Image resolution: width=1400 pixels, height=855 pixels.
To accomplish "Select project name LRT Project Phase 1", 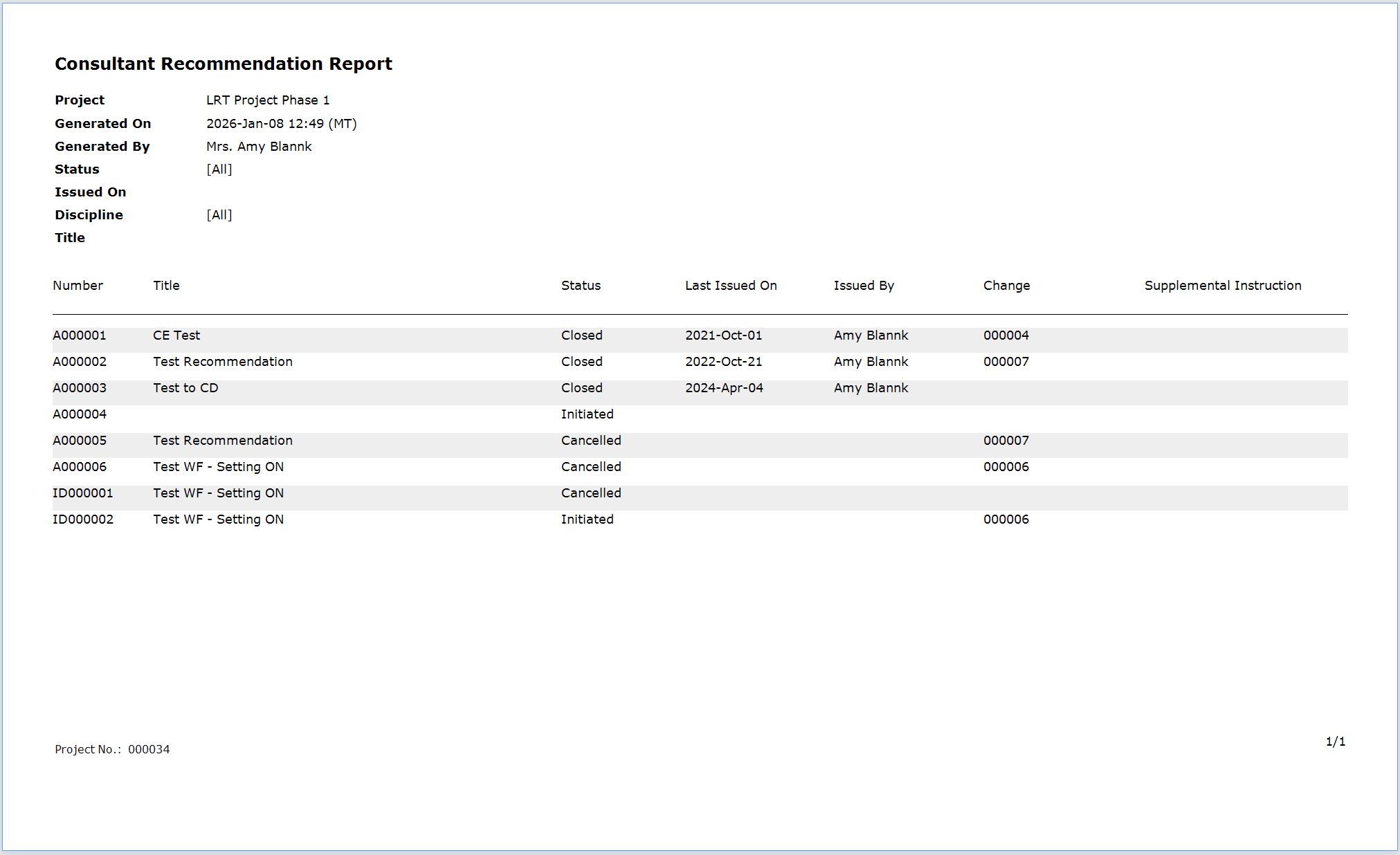I will pyautogui.click(x=268, y=100).
